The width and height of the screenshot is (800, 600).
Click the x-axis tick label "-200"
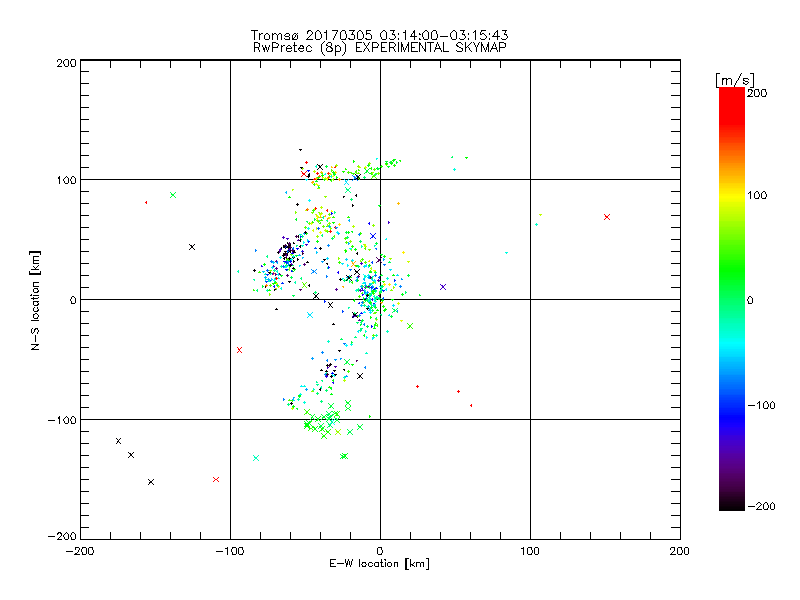pyautogui.click(x=80, y=551)
